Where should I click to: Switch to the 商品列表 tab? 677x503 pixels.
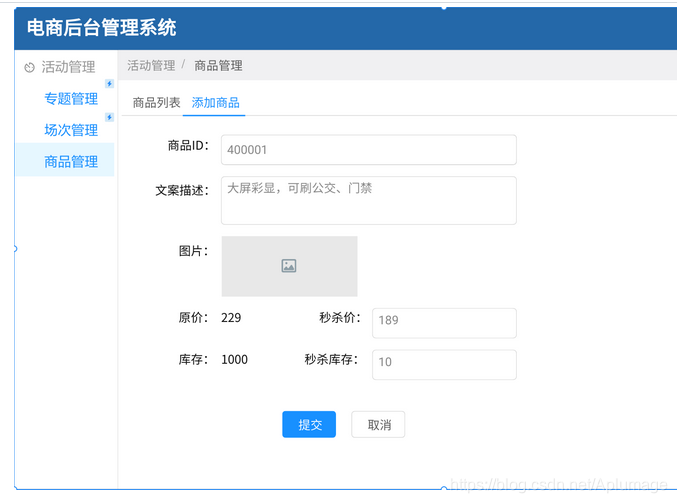[156, 103]
